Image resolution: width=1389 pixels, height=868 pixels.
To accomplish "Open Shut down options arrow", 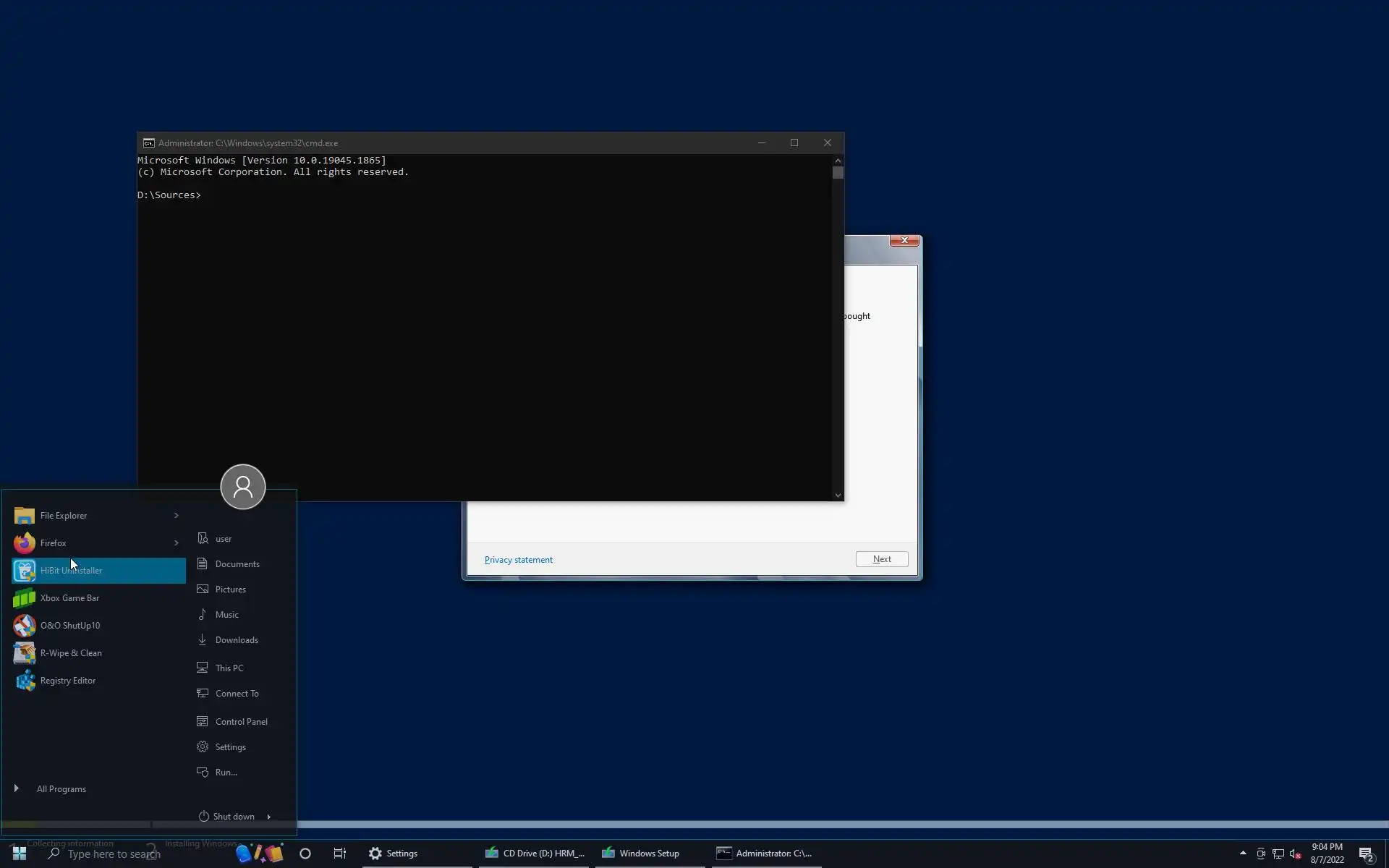I will coord(269,817).
